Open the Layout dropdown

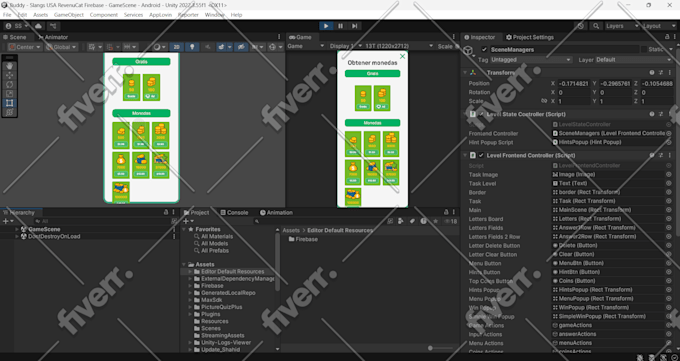click(x=658, y=26)
